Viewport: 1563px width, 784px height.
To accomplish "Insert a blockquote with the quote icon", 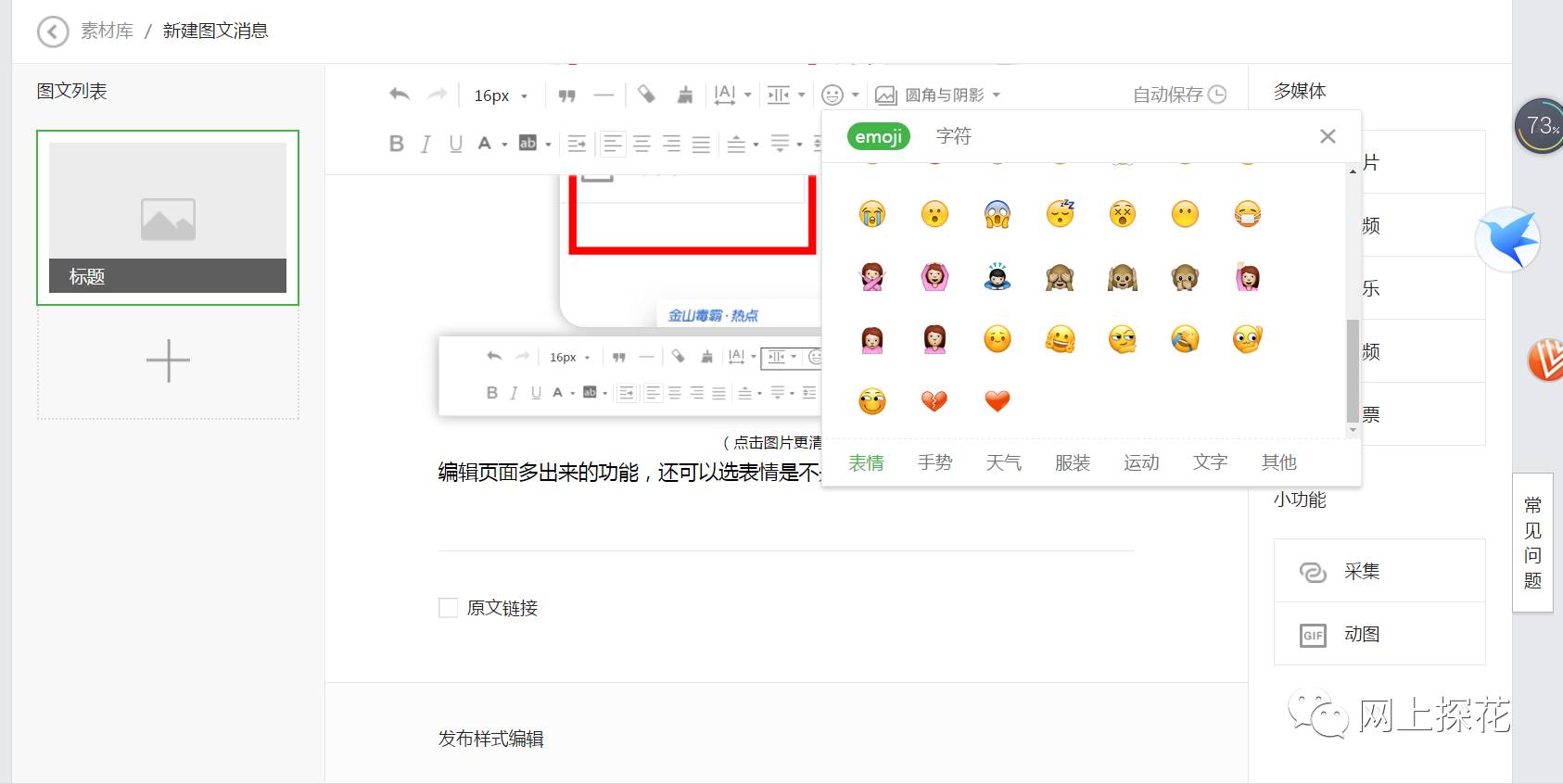I will click(567, 95).
